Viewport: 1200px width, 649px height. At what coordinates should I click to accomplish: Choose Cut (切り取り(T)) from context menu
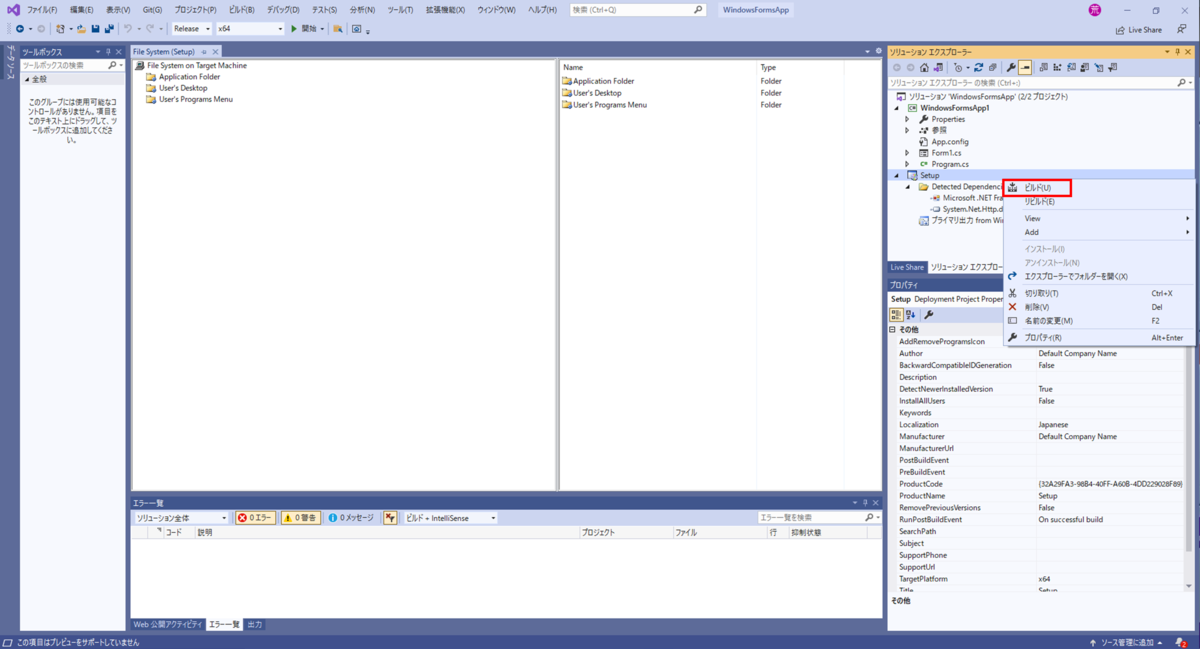tap(1098, 293)
